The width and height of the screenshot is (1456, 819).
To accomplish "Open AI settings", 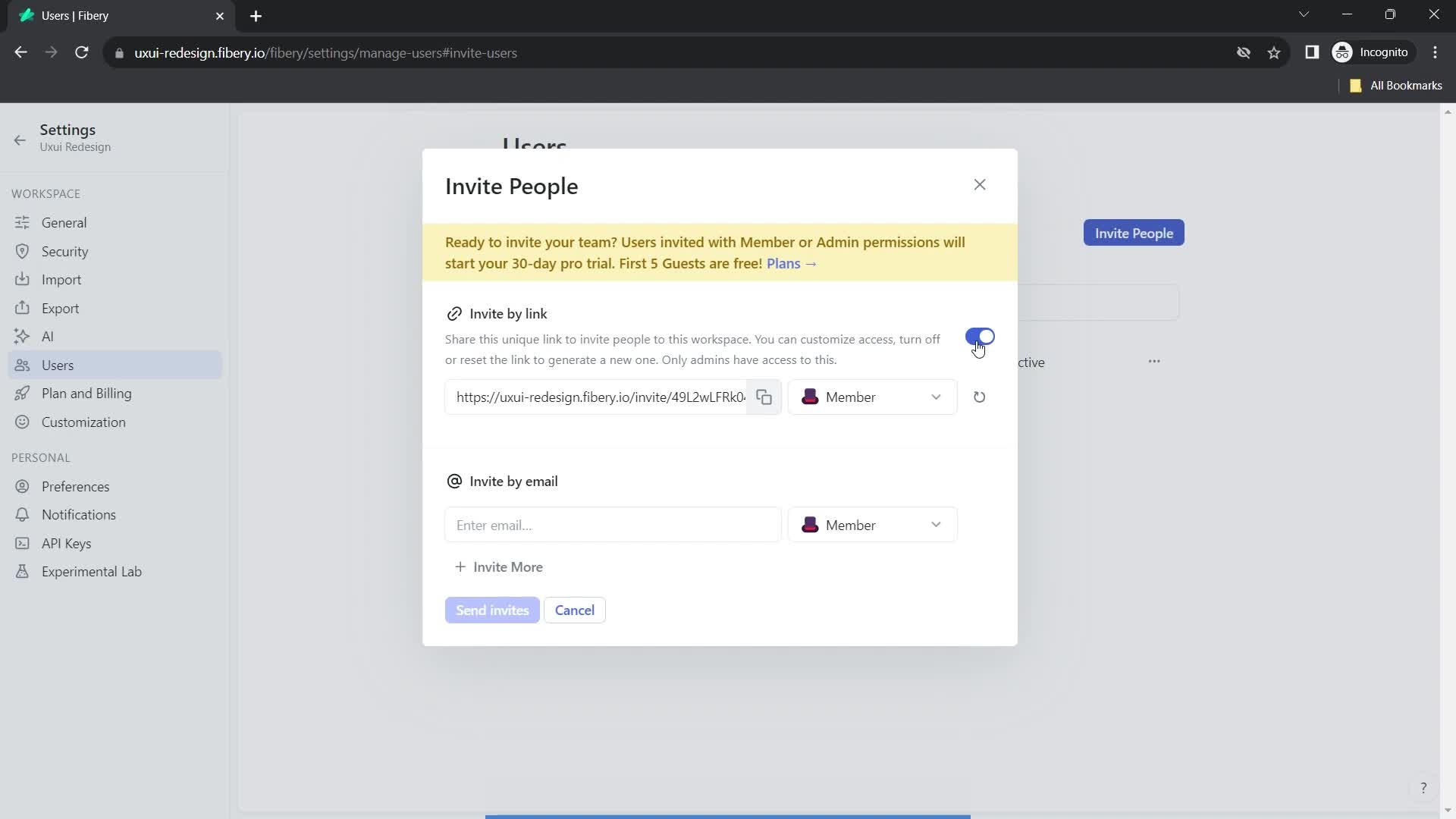I will [115, 337].
